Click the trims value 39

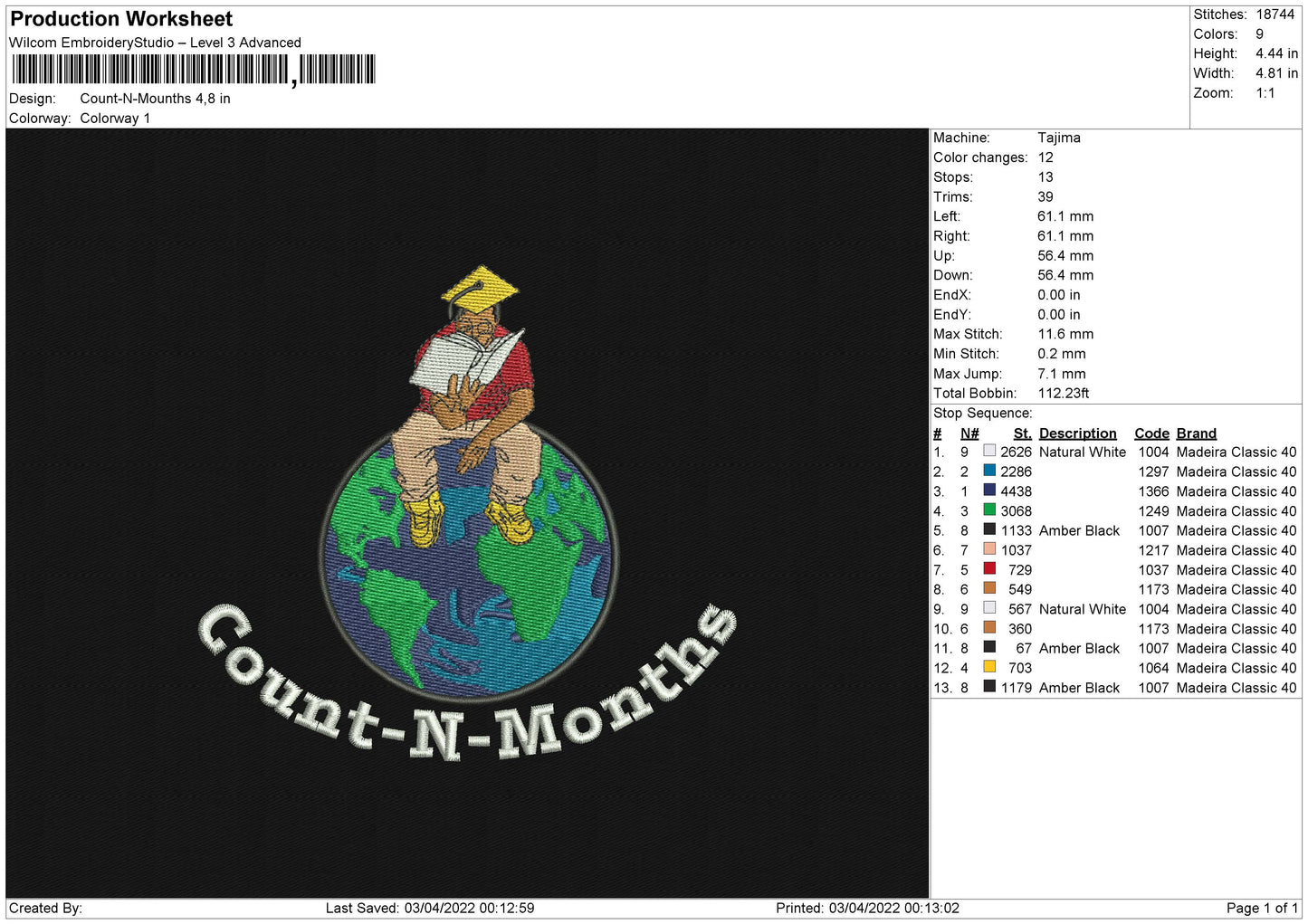click(1045, 196)
